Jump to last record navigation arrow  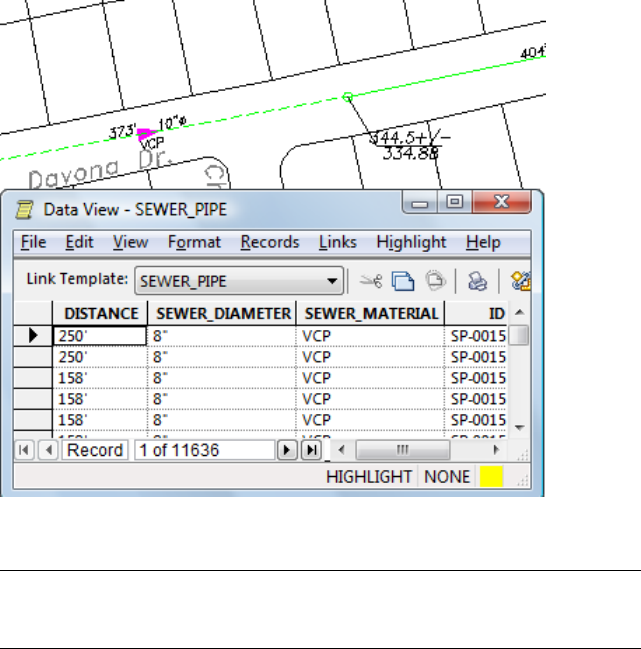tap(311, 450)
